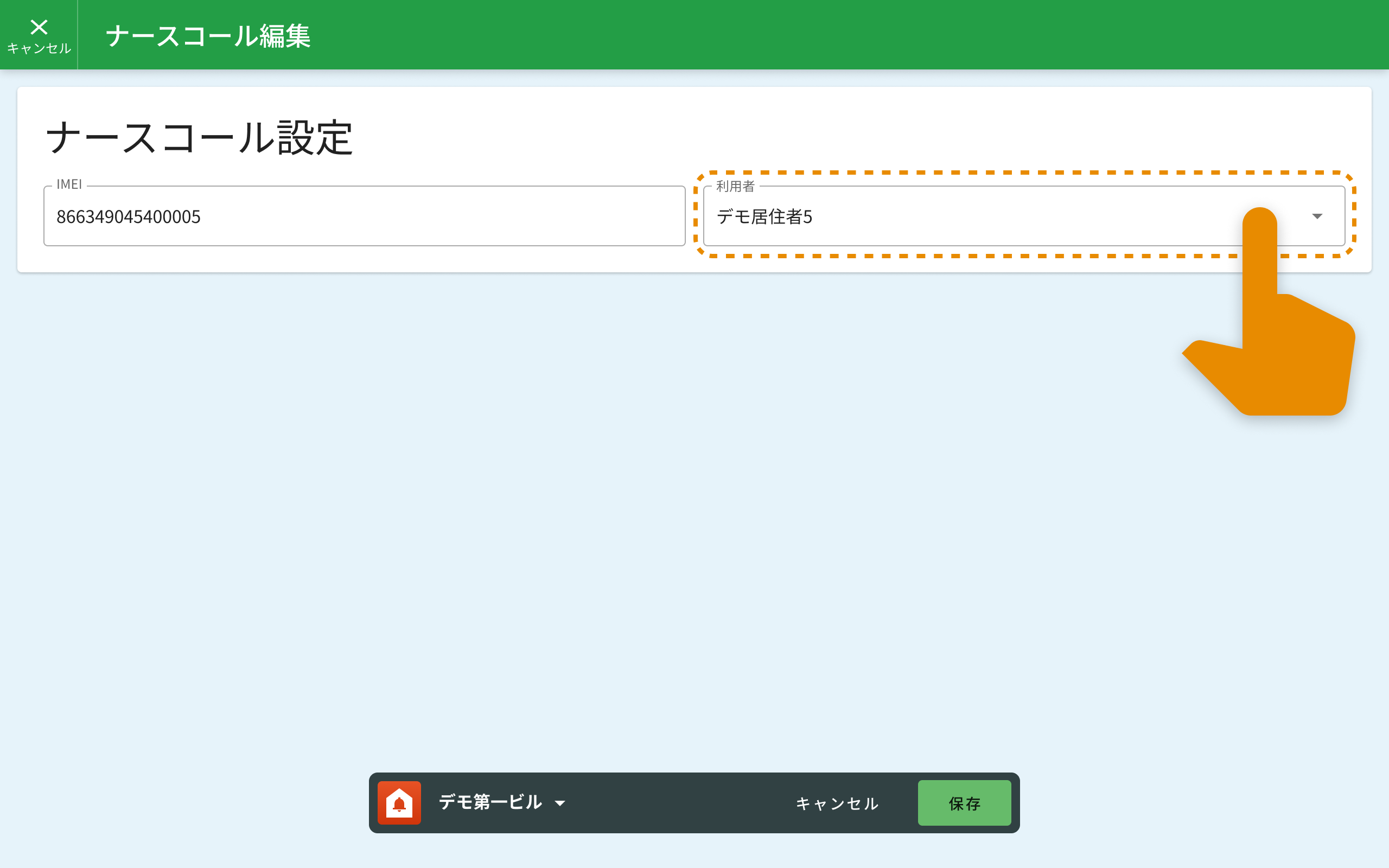Click the red home bell icon

pyautogui.click(x=399, y=802)
